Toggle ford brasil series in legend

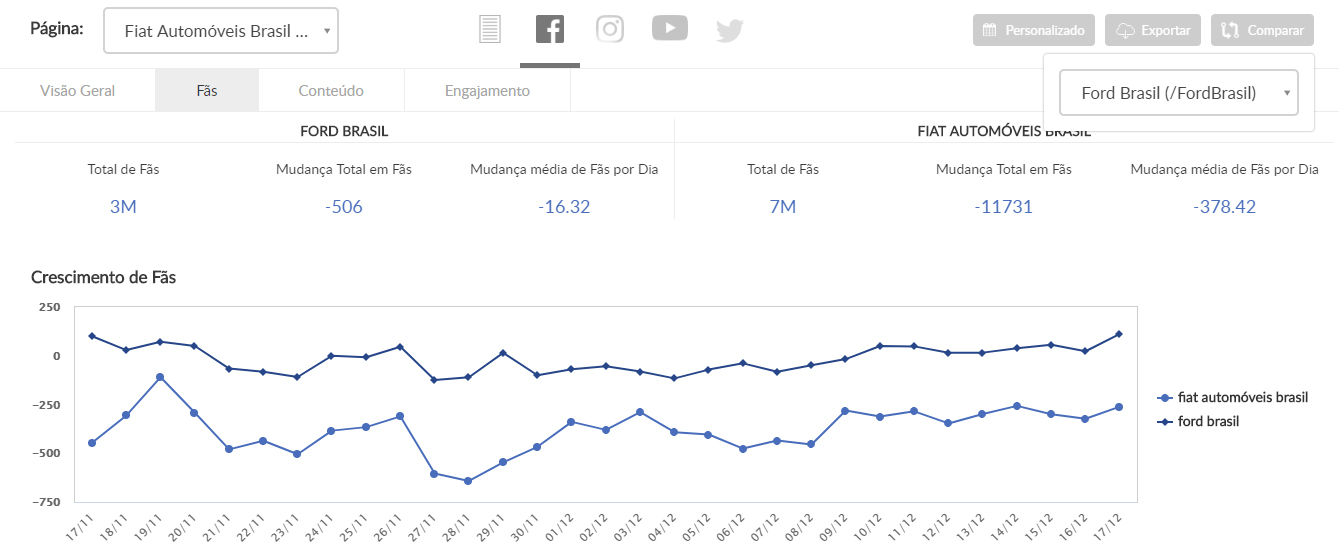click(x=1207, y=421)
